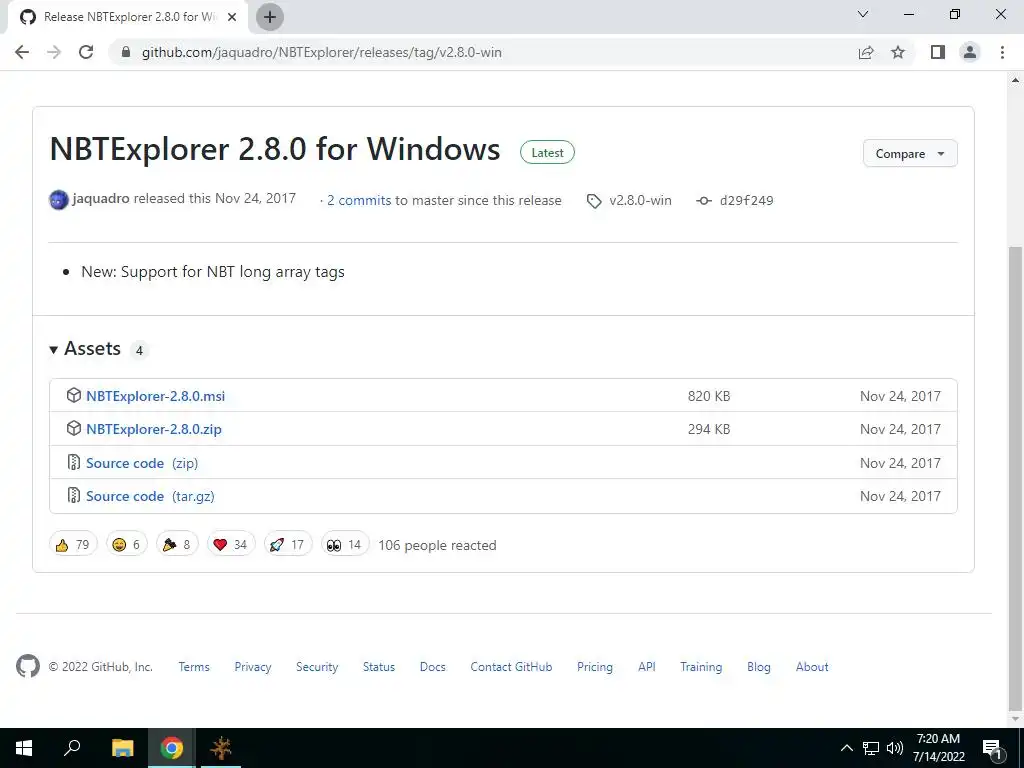This screenshot has height=768, width=1024.
Task: Open the Windows Start menu
Action: pyautogui.click(x=24, y=748)
